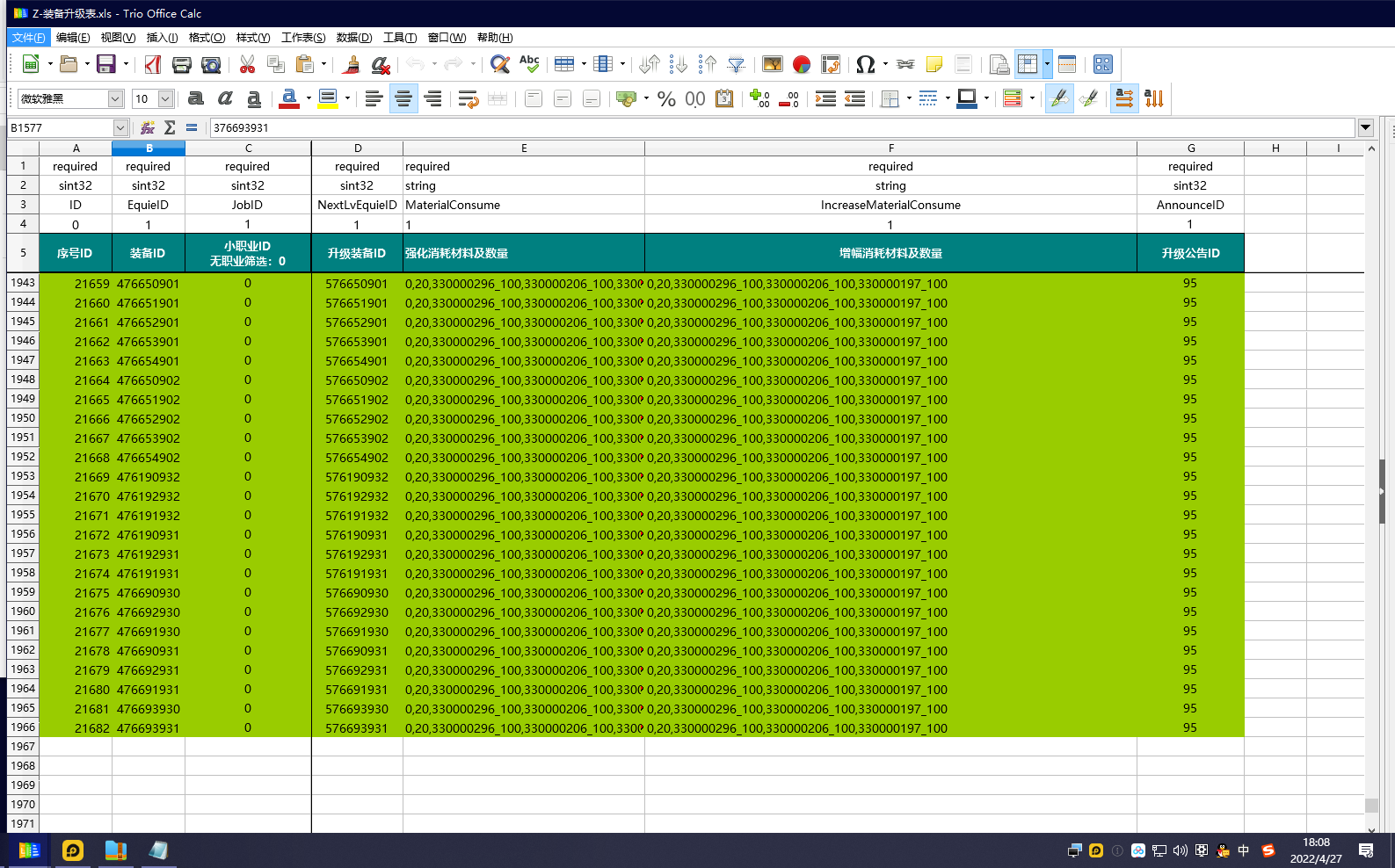
Task: Open the 数据(D) menu
Action: (x=353, y=38)
